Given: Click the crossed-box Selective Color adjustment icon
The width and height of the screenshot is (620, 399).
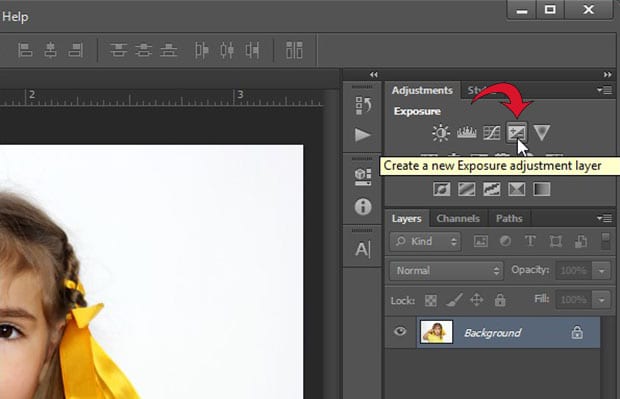Looking at the screenshot, I should coord(516,189).
